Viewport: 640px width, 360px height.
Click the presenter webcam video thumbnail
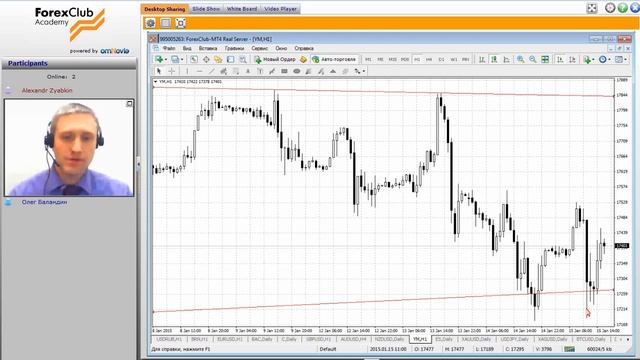click(69, 147)
